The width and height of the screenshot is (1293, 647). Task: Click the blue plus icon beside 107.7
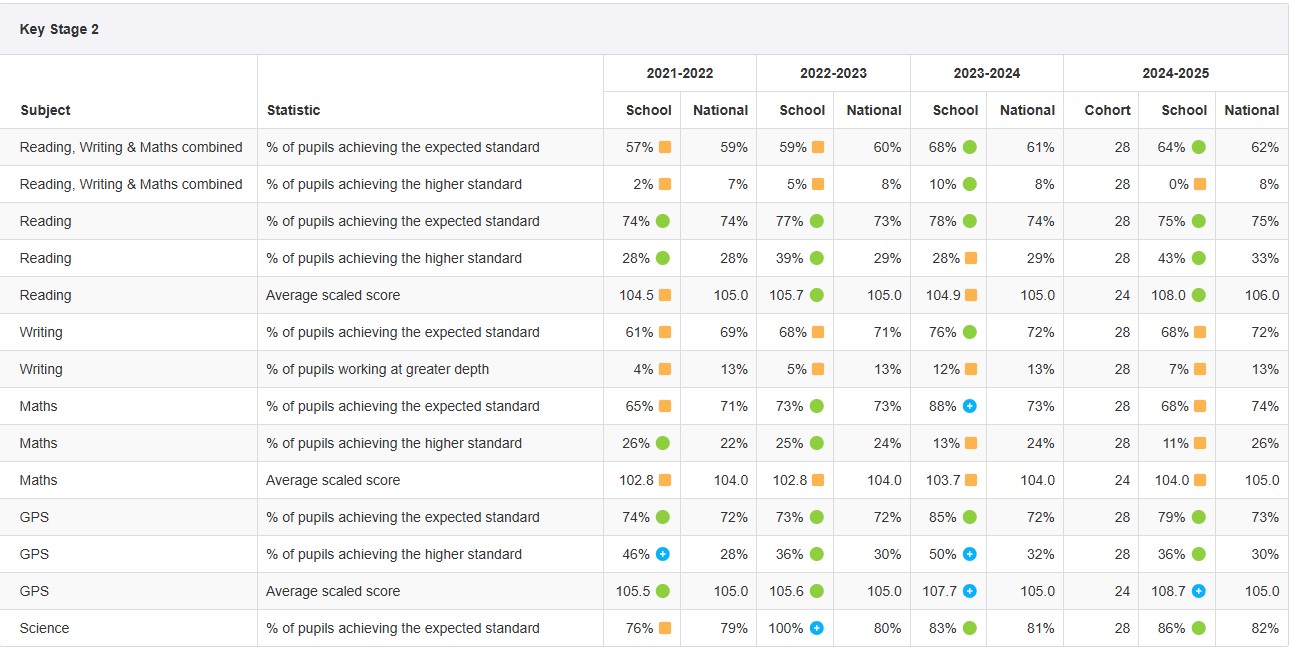970,591
